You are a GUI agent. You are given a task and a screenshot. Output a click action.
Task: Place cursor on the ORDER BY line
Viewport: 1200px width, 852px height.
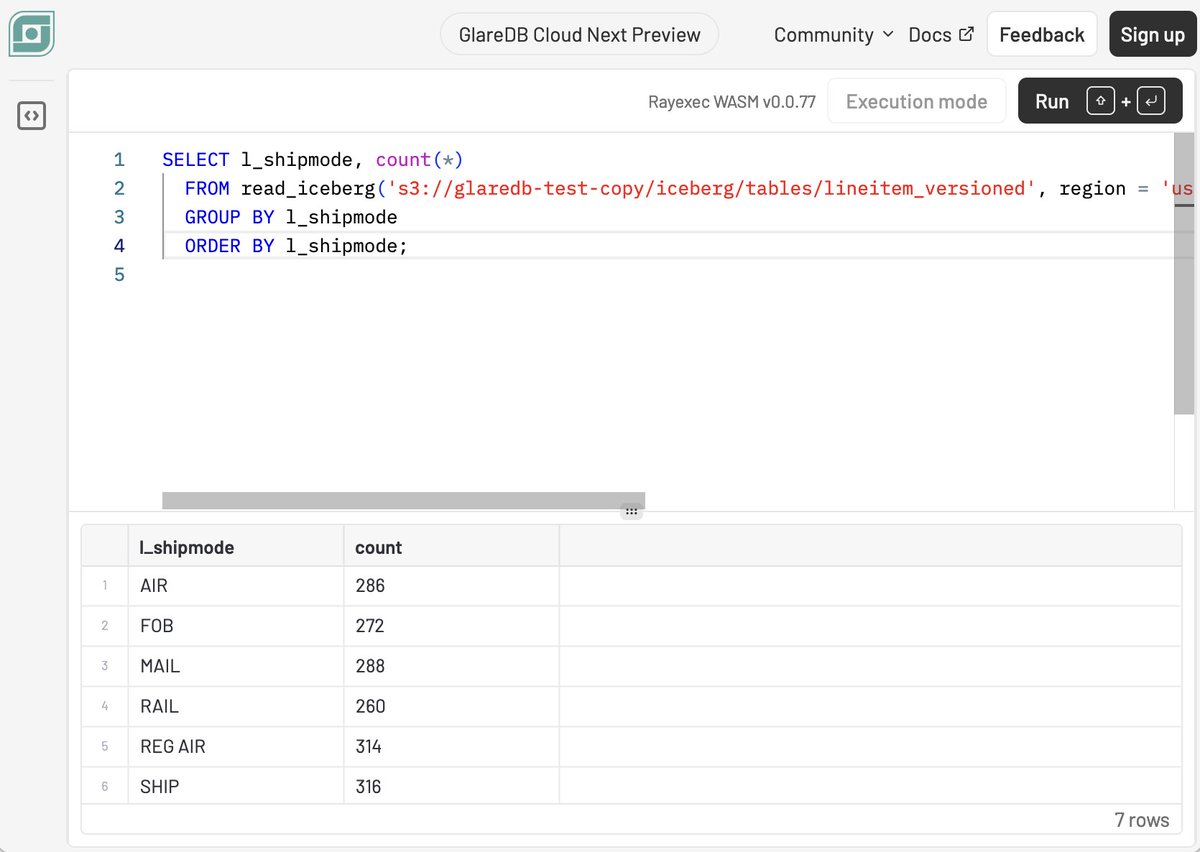[x=296, y=246]
